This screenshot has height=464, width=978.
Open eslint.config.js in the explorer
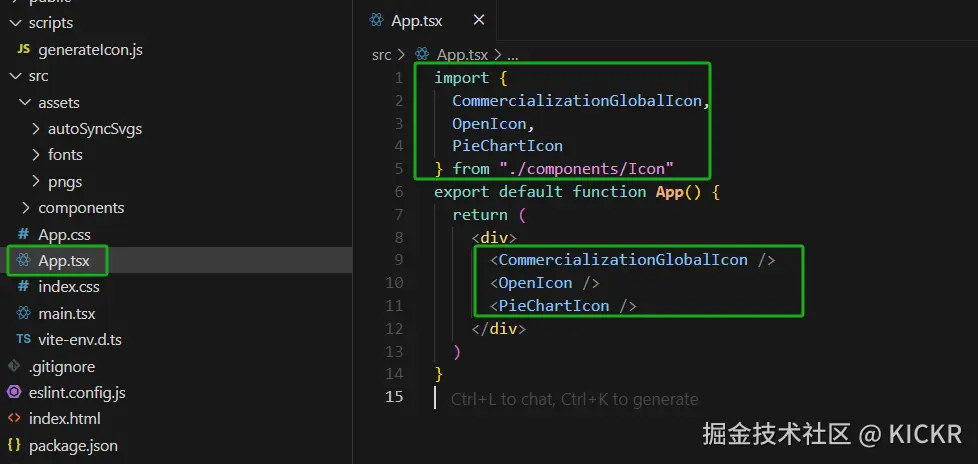tap(77, 393)
